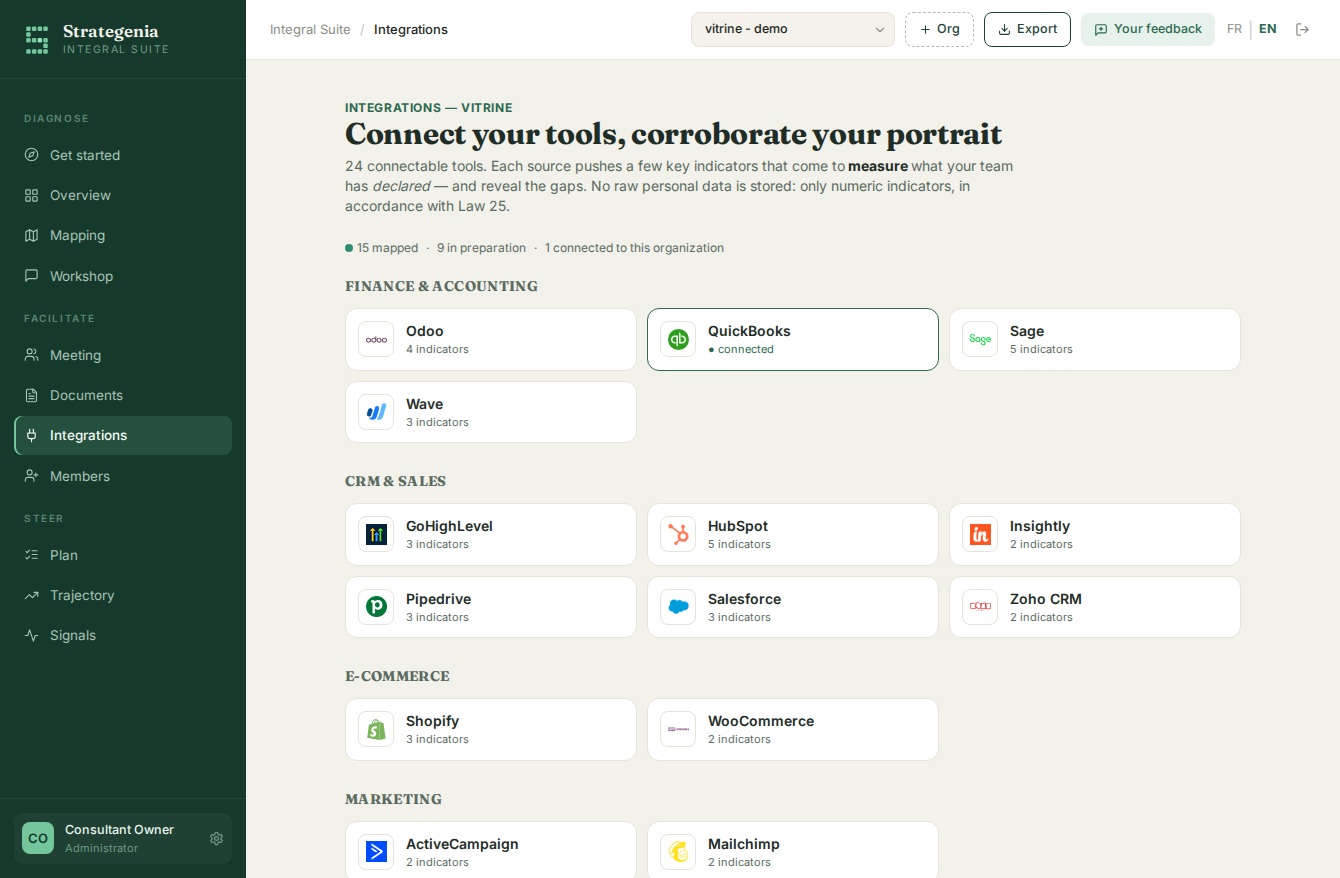Image resolution: width=1340 pixels, height=878 pixels.
Task: Click the Insightly logo icon
Action: coord(980,534)
